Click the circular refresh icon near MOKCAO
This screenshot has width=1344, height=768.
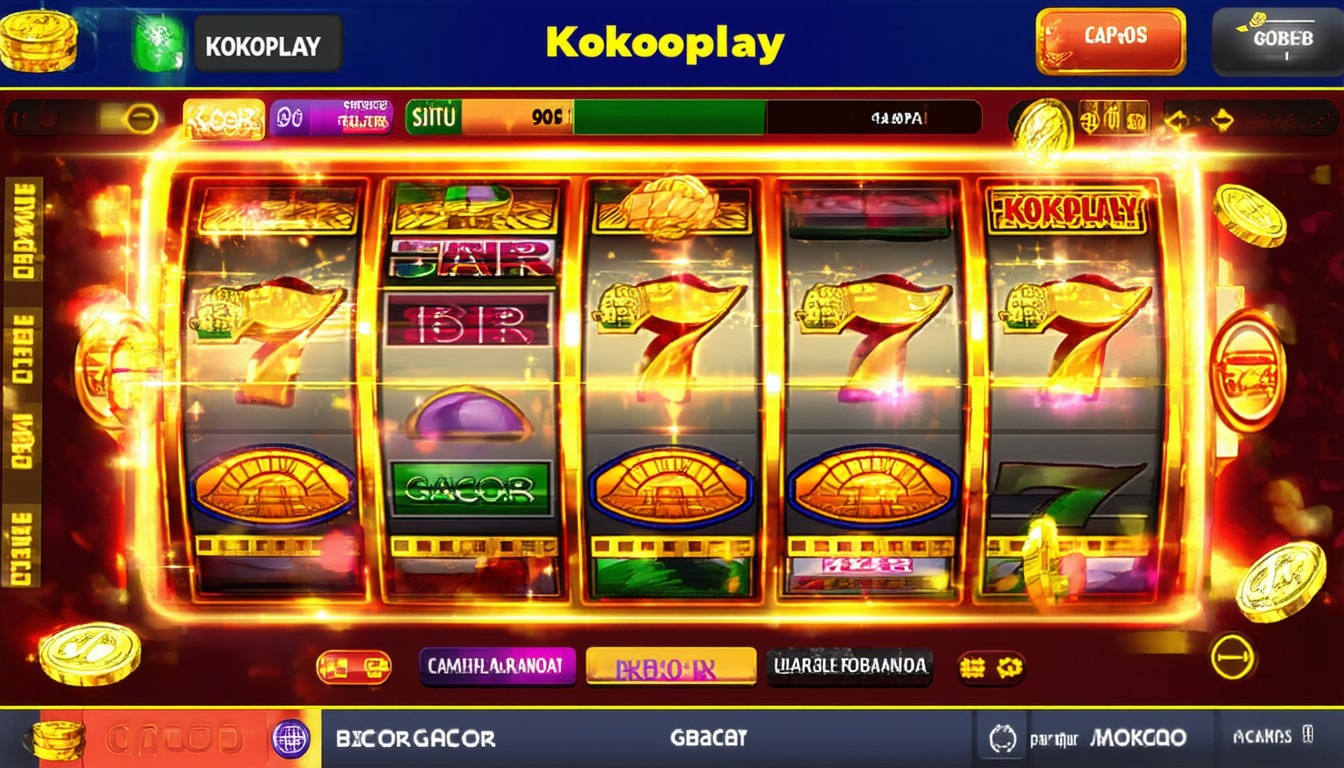[1003, 739]
